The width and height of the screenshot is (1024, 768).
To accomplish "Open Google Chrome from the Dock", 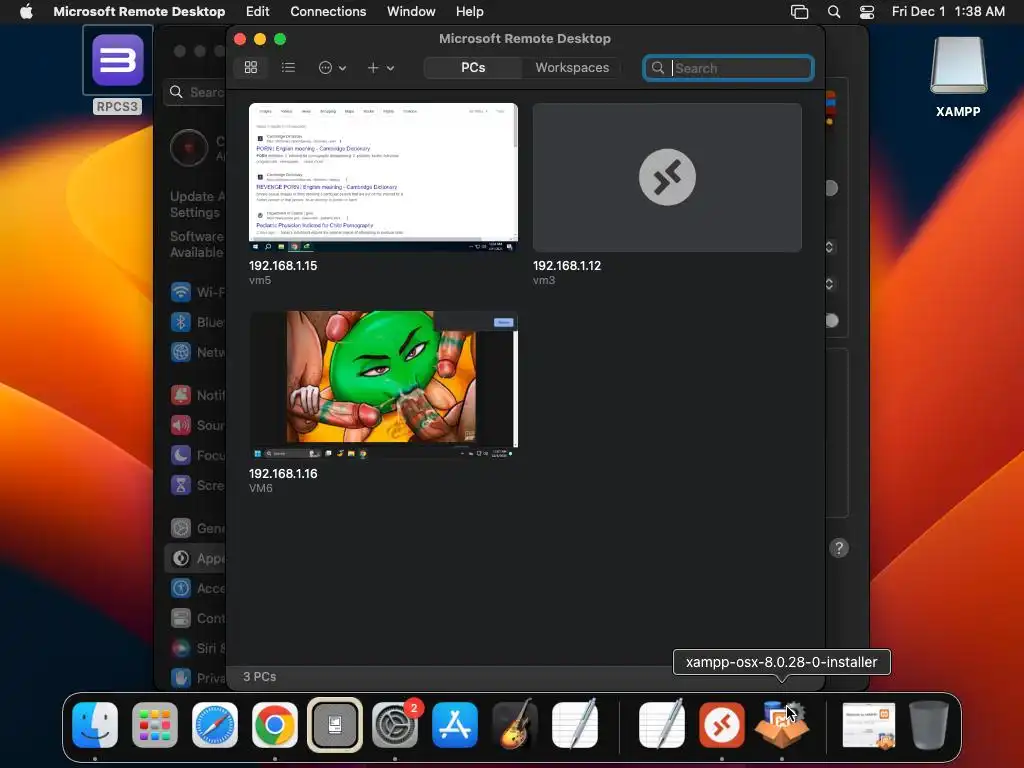I will [x=275, y=724].
